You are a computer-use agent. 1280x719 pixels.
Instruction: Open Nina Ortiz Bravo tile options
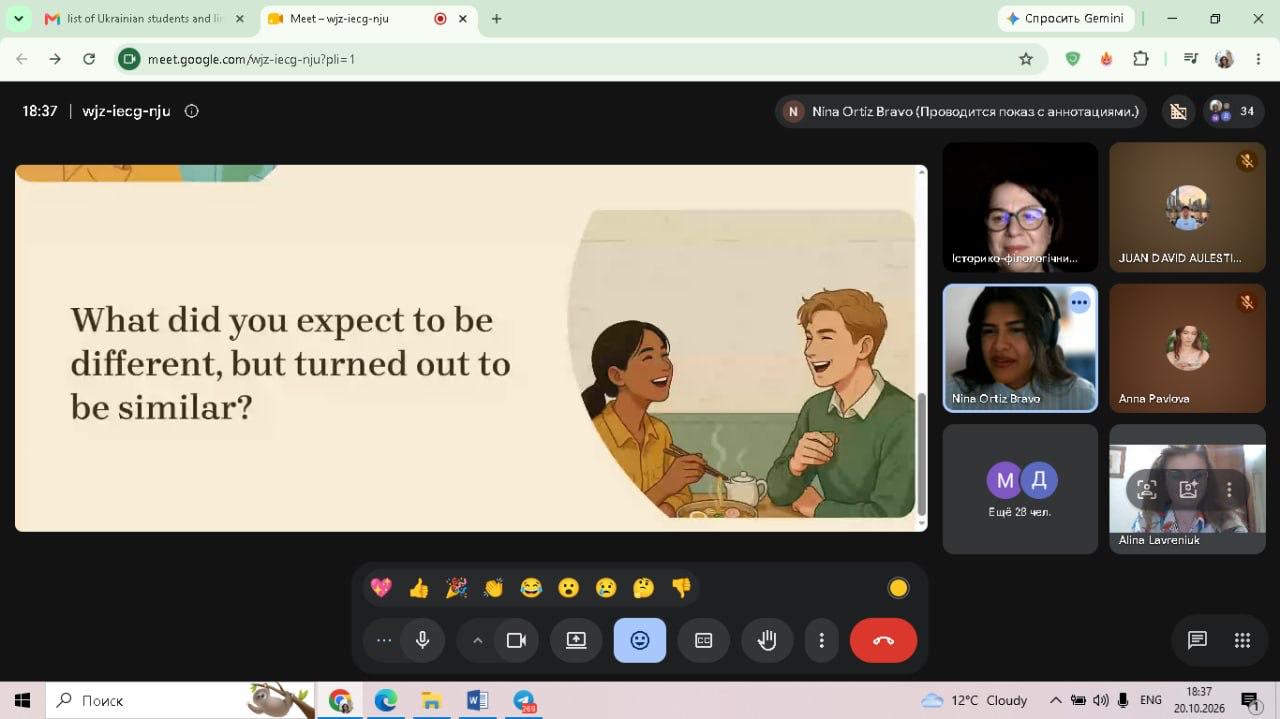point(1079,302)
